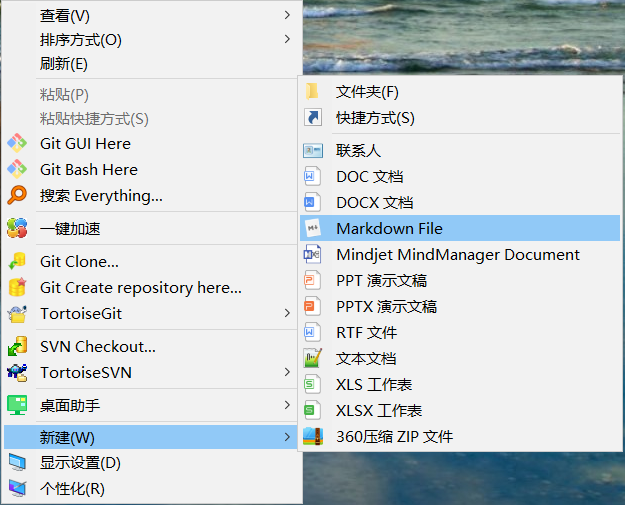Screen dimensions: 625x505
Task: Click the Mindjet MindManager Document icon
Action: (312, 254)
